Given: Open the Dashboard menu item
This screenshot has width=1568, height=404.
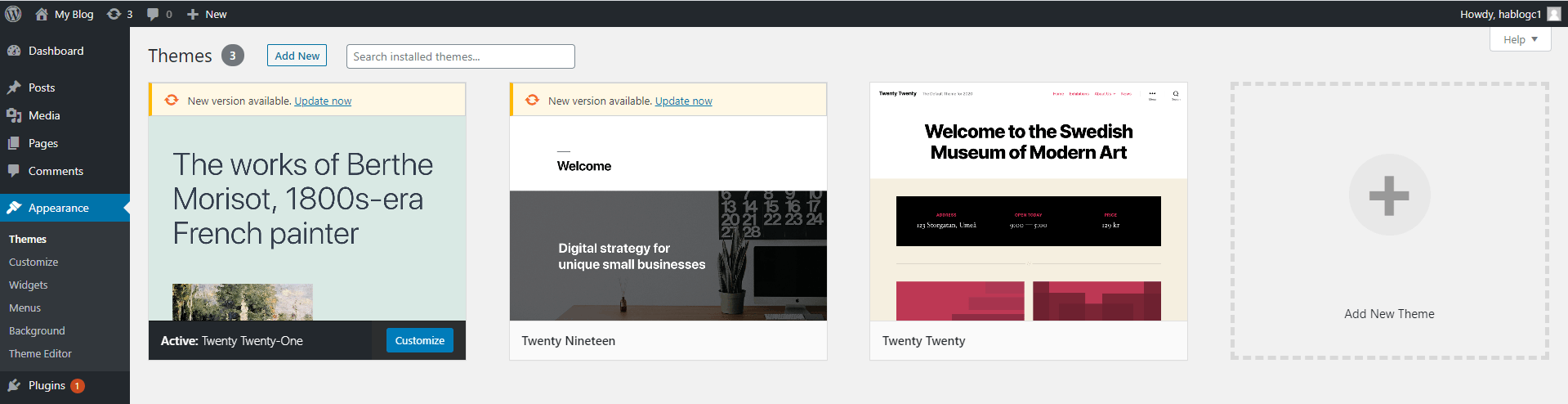Looking at the screenshot, I should pyautogui.click(x=65, y=51).
